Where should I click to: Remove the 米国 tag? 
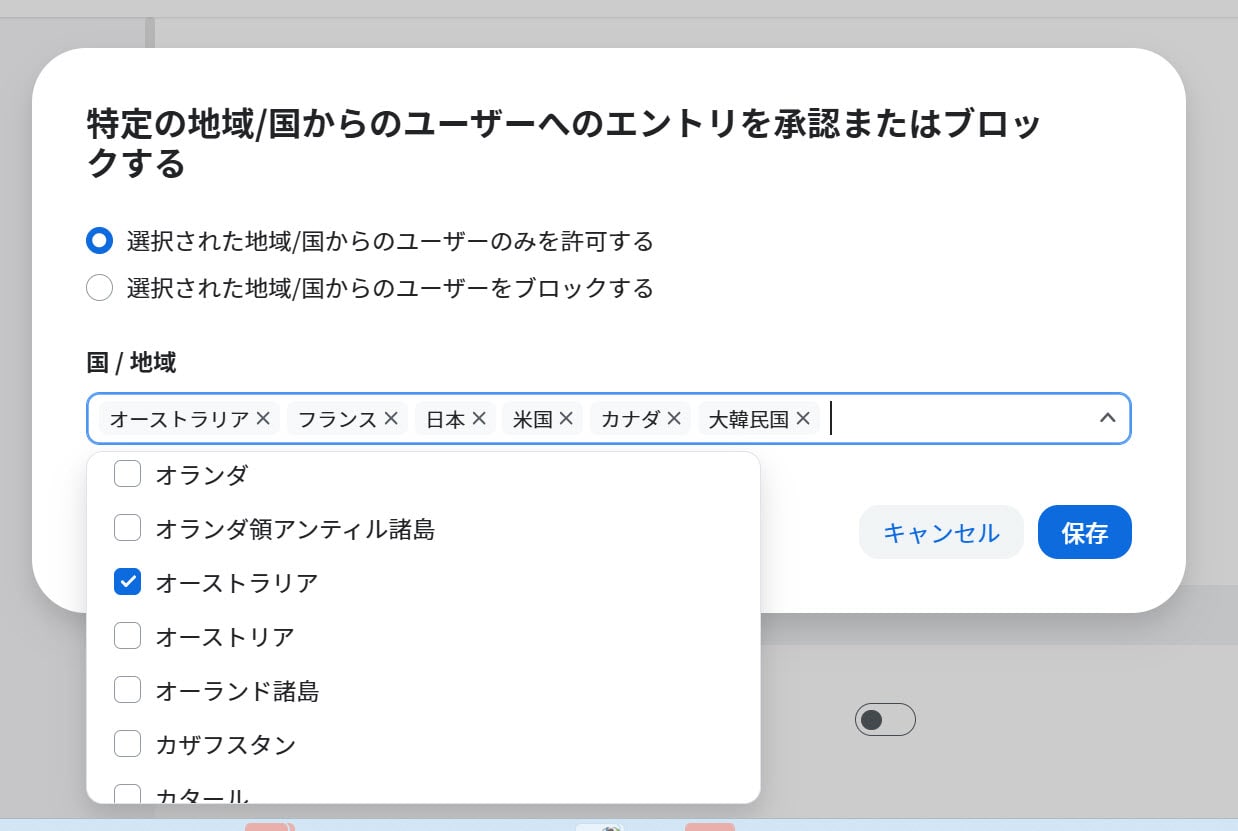click(566, 419)
